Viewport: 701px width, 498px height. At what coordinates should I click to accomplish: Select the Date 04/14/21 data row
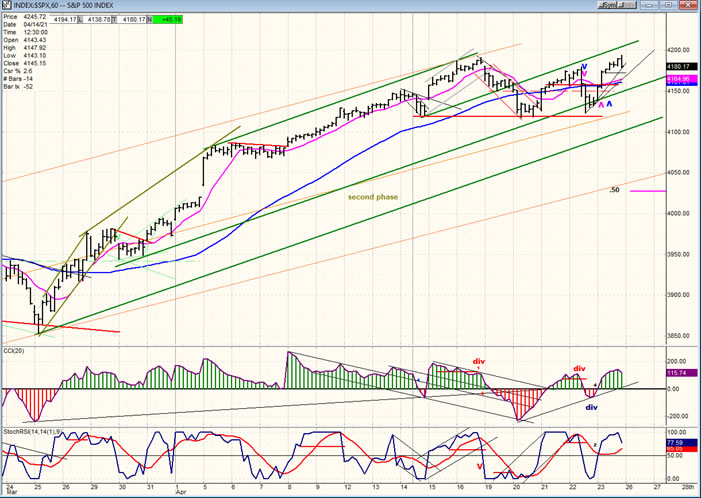25,25
